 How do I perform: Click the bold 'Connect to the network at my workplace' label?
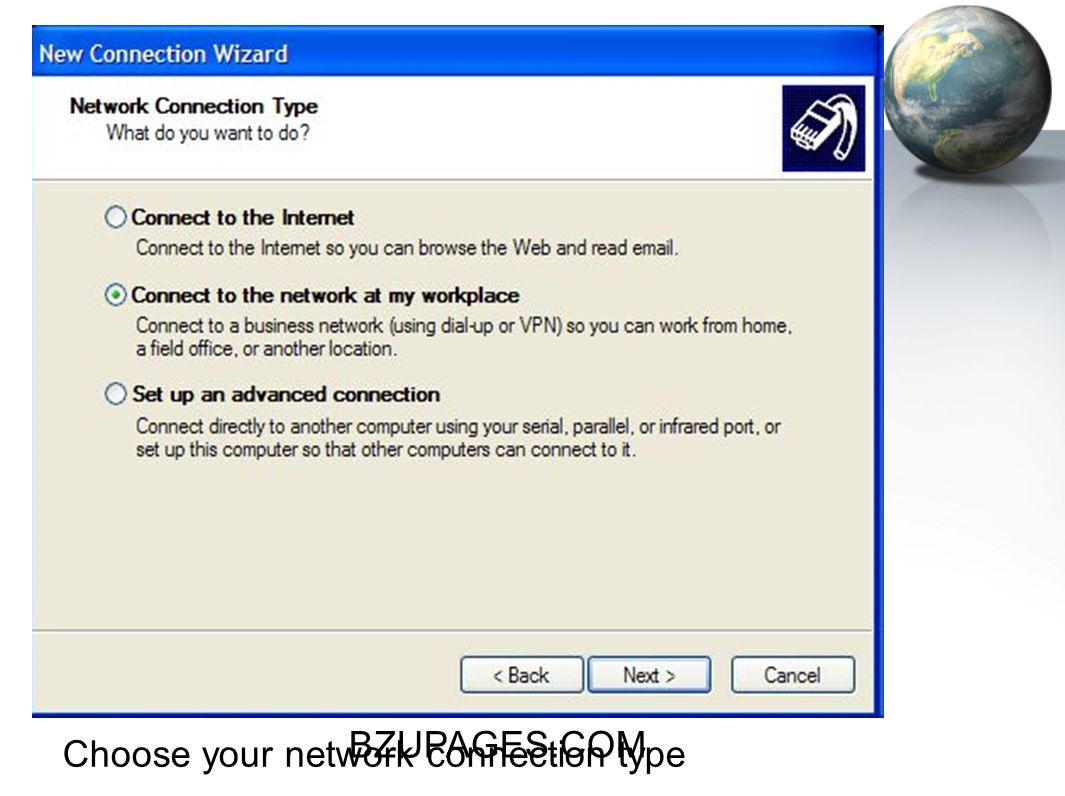coord(325,295)
